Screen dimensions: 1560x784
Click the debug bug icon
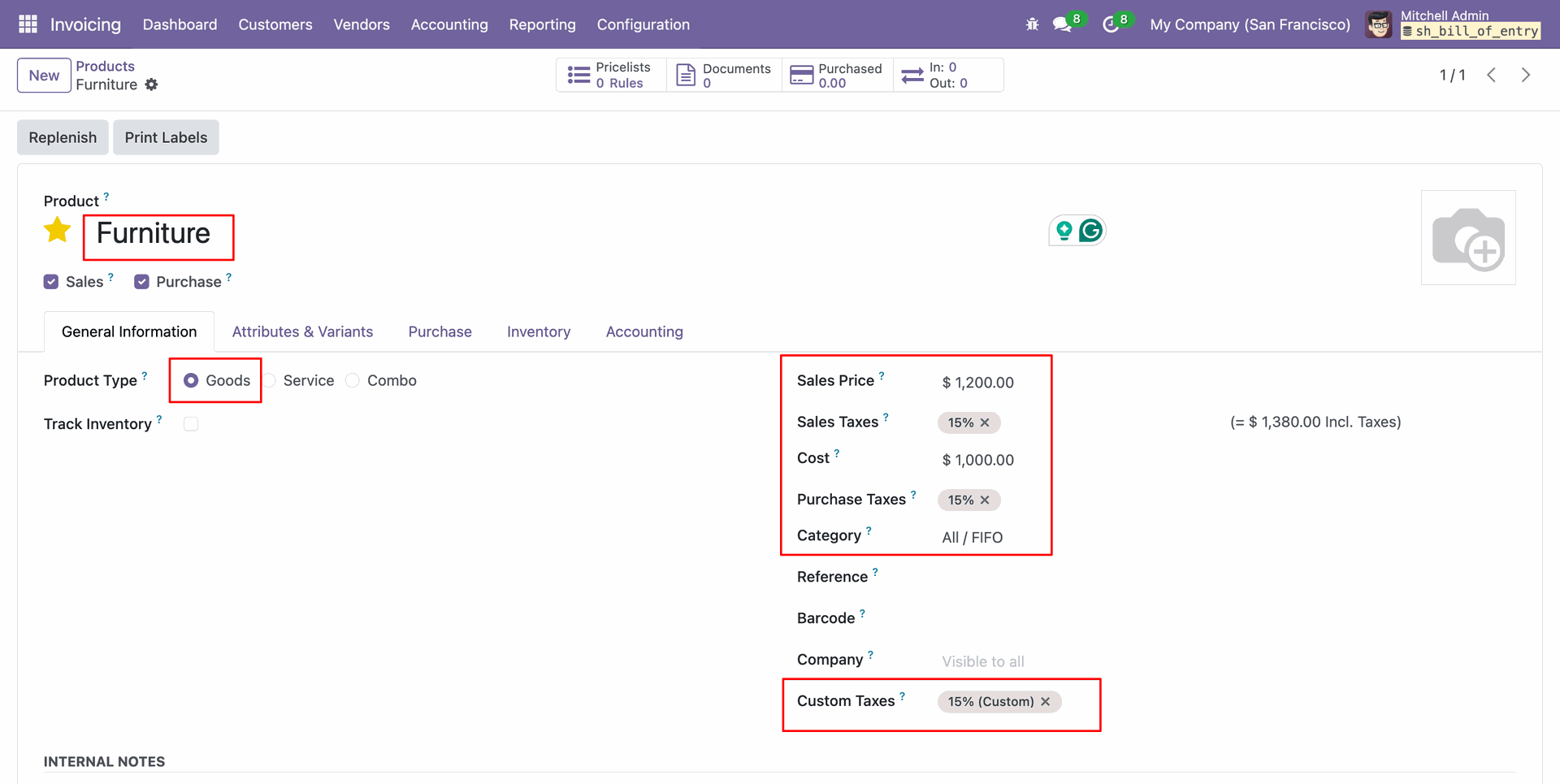click(1032, 24)
